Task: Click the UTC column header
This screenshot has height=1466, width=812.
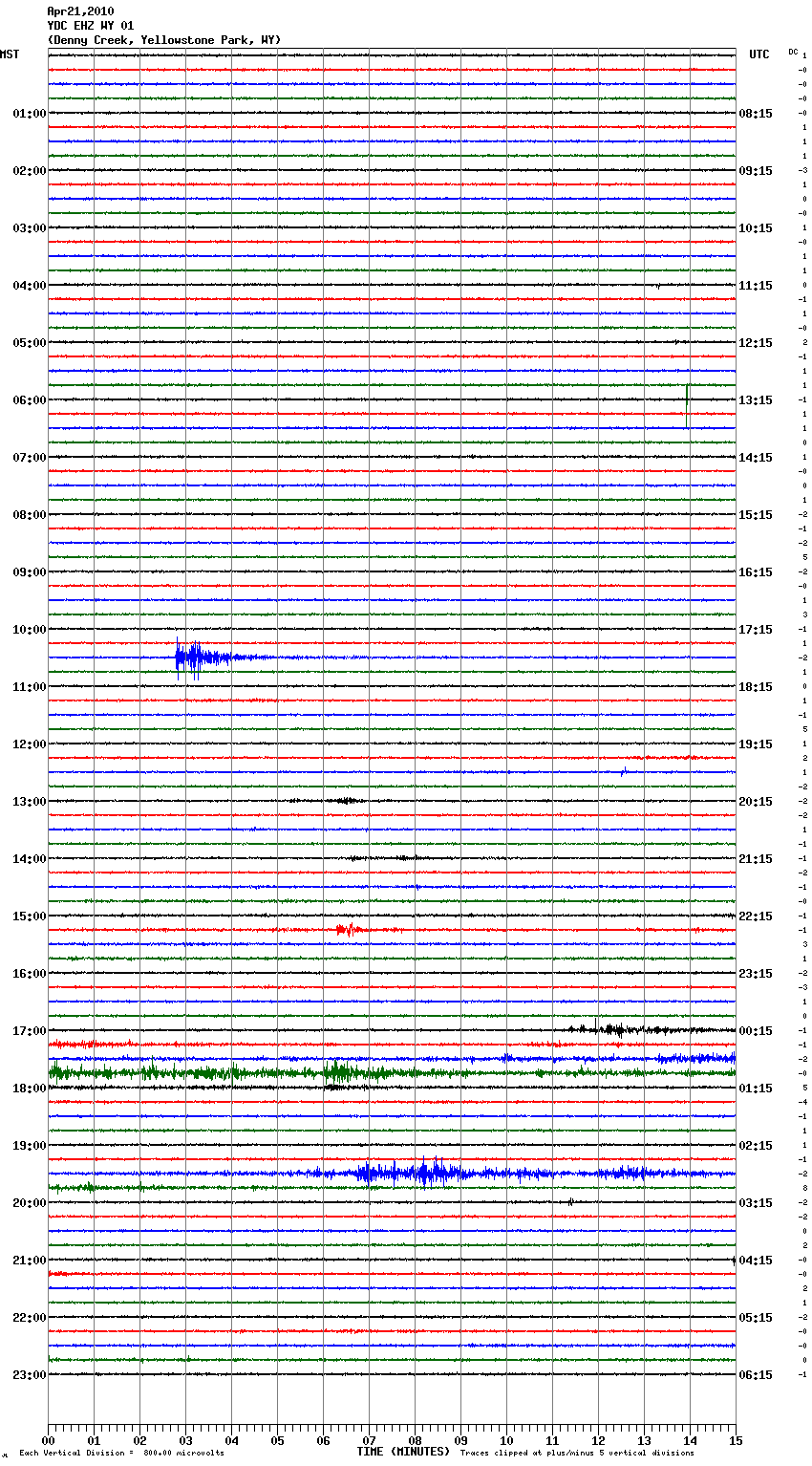Action: click(x=759, y=54)
